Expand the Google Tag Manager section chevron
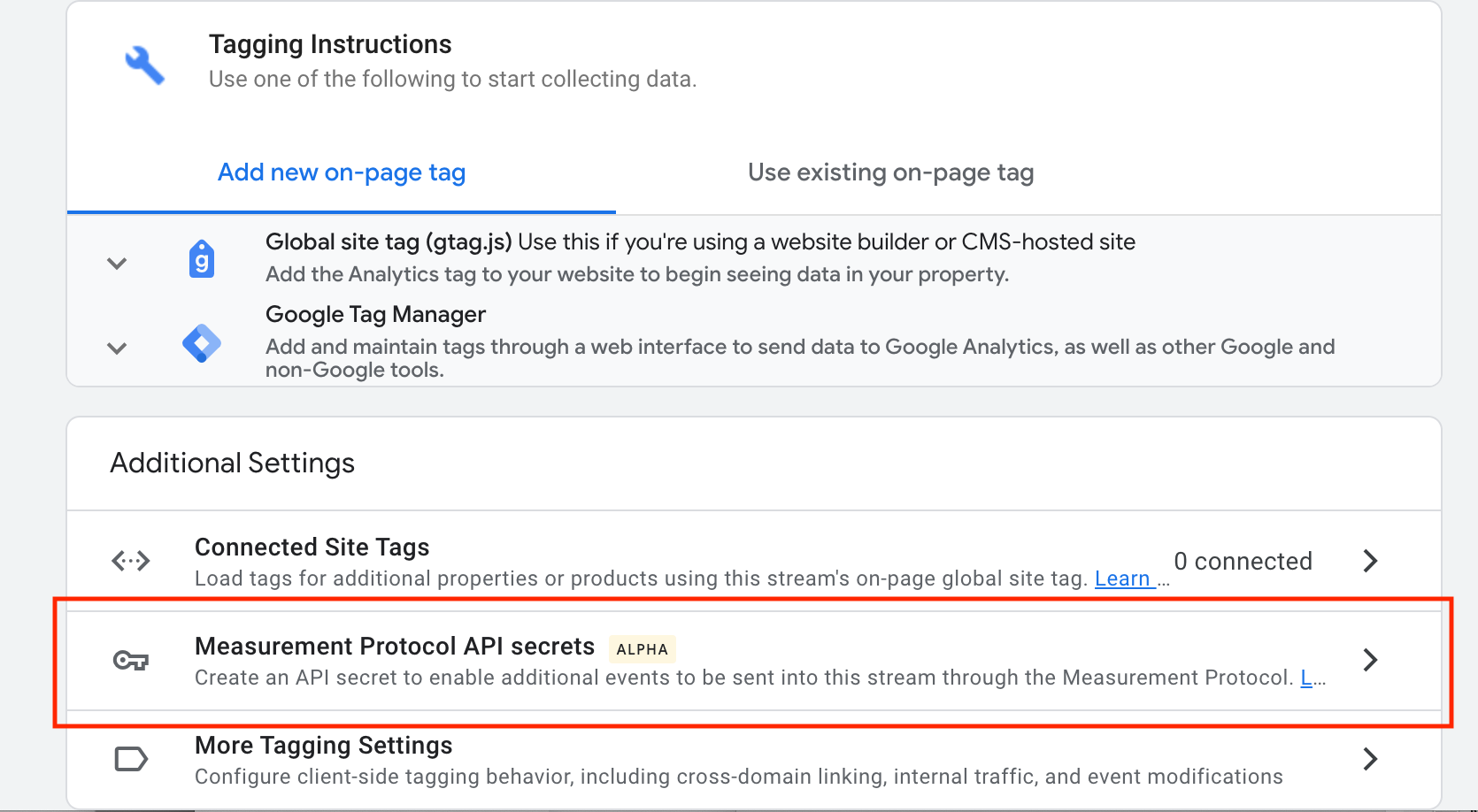 pyautogui.click(x=117, y=348)
